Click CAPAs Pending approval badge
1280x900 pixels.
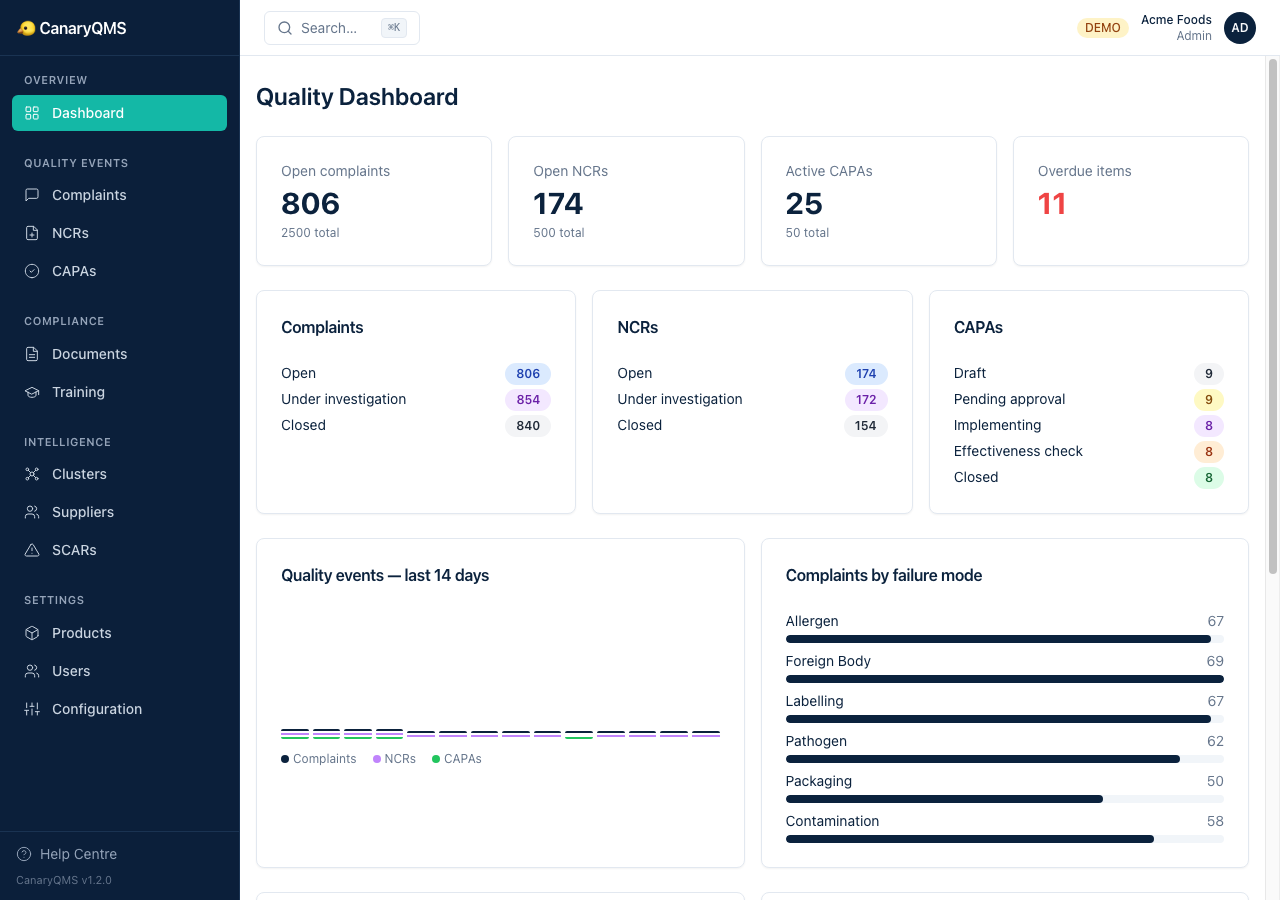pyautogui.click(x=1209, y=399)
